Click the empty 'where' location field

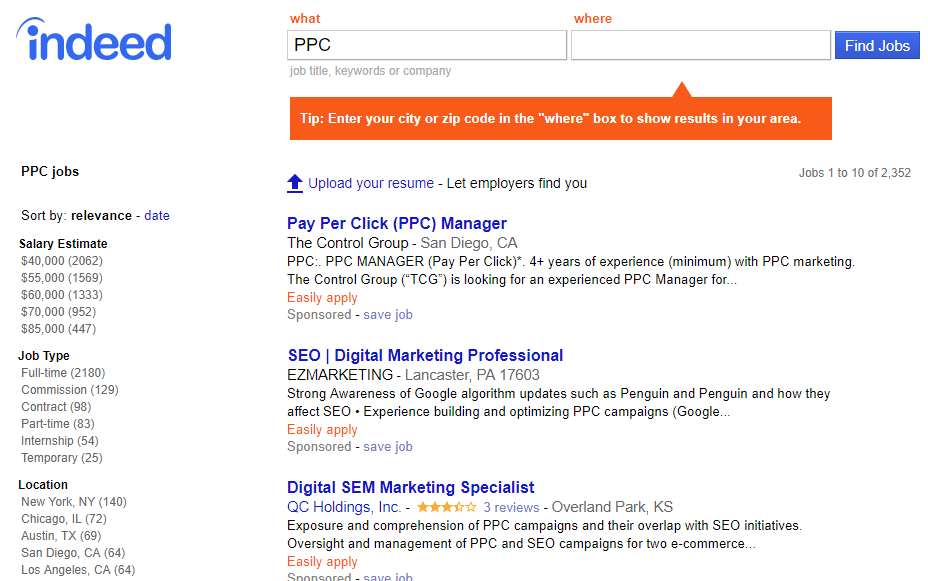click(x=701, y=46)
